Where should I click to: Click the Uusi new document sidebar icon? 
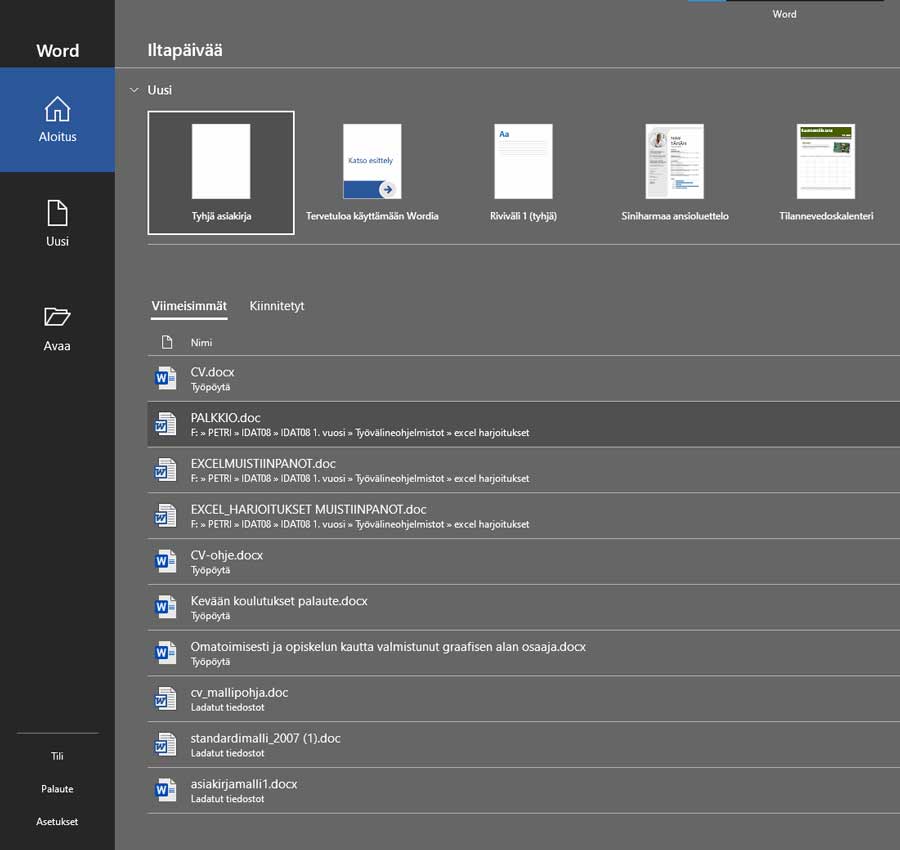pos(57,213)
